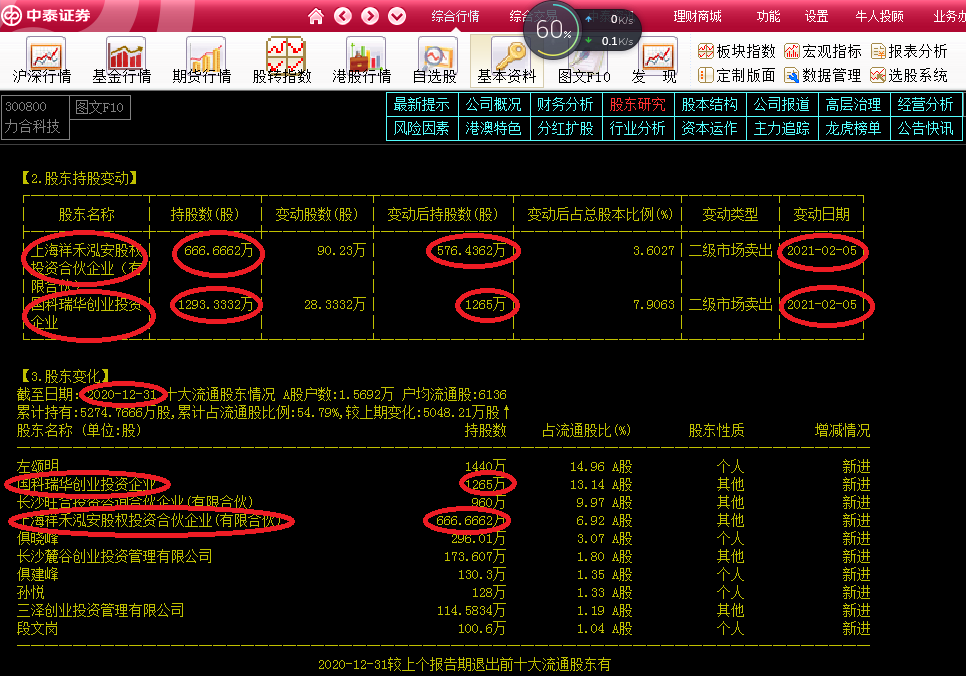Viewport: 966px width, 676px height.
Task: Open 设置 menu
Action: pyautogui.click(x=816, y=17)
